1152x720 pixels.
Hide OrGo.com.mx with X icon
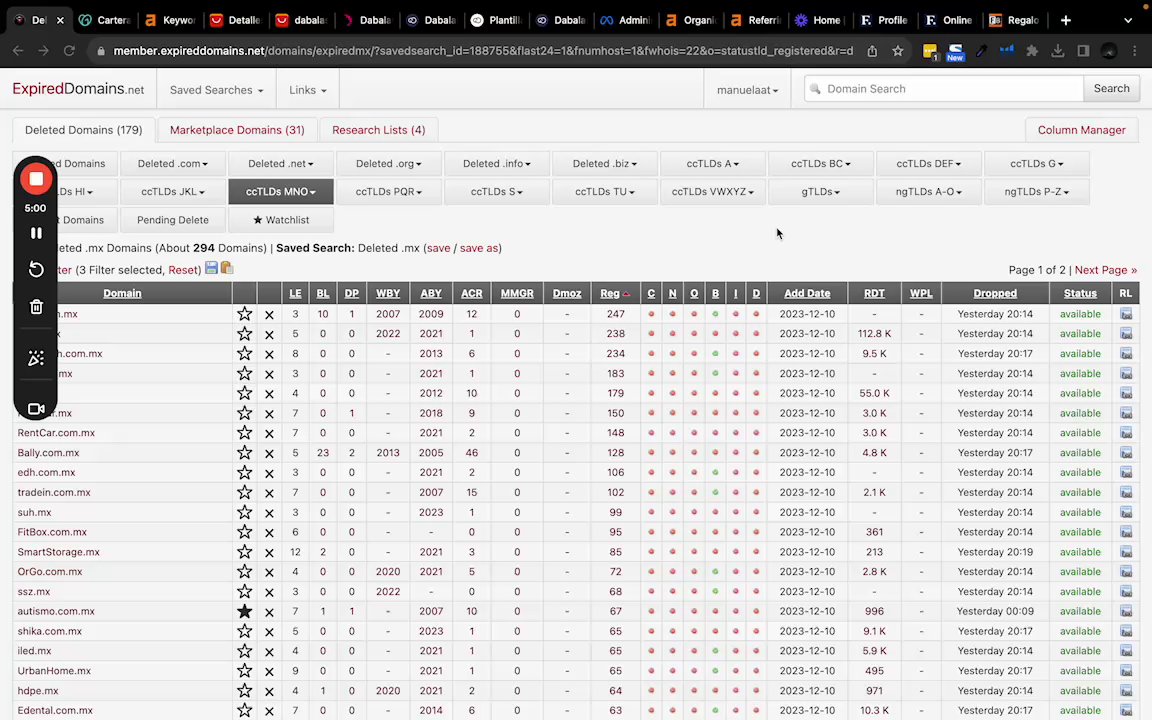[x=270, y=572]
